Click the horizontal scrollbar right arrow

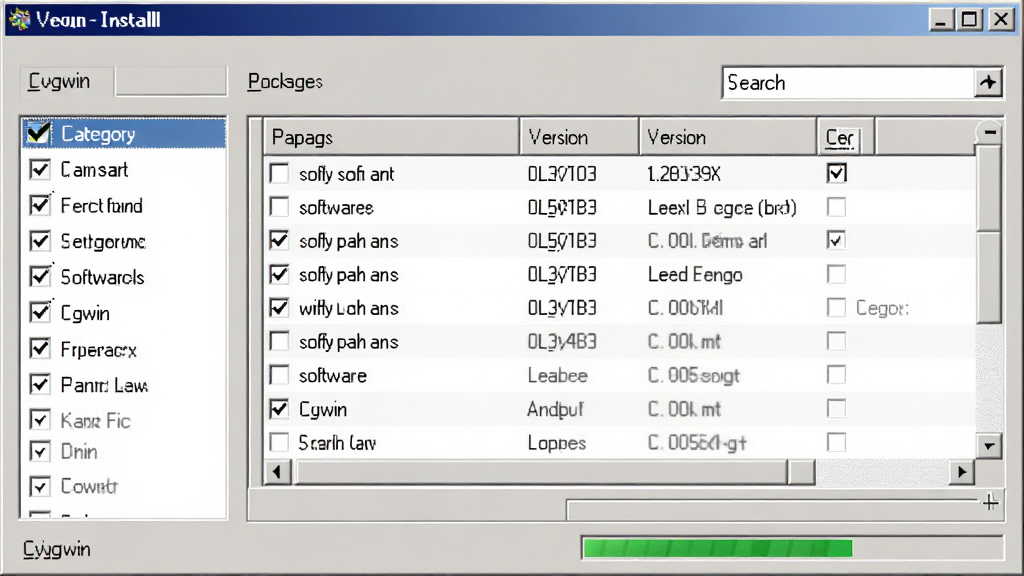(x=961, y=472)
